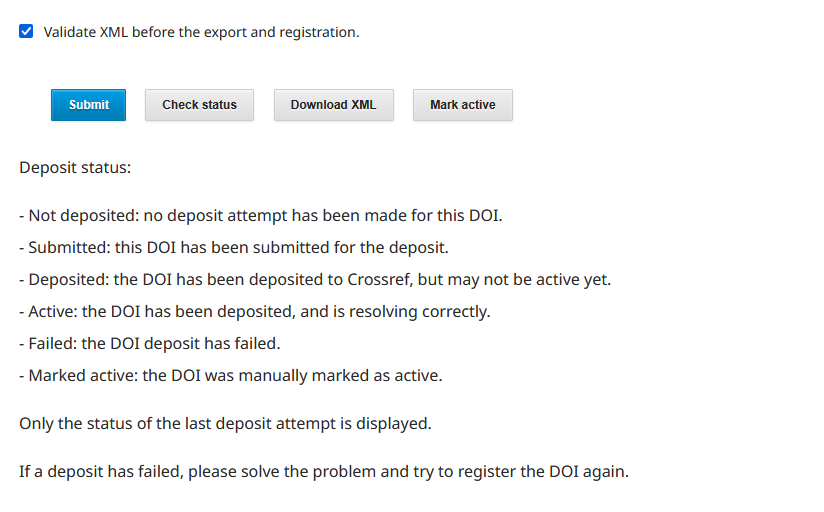
Task: Click the 'If a deposit has failed' instruction text
Action: tap(324, 471)
